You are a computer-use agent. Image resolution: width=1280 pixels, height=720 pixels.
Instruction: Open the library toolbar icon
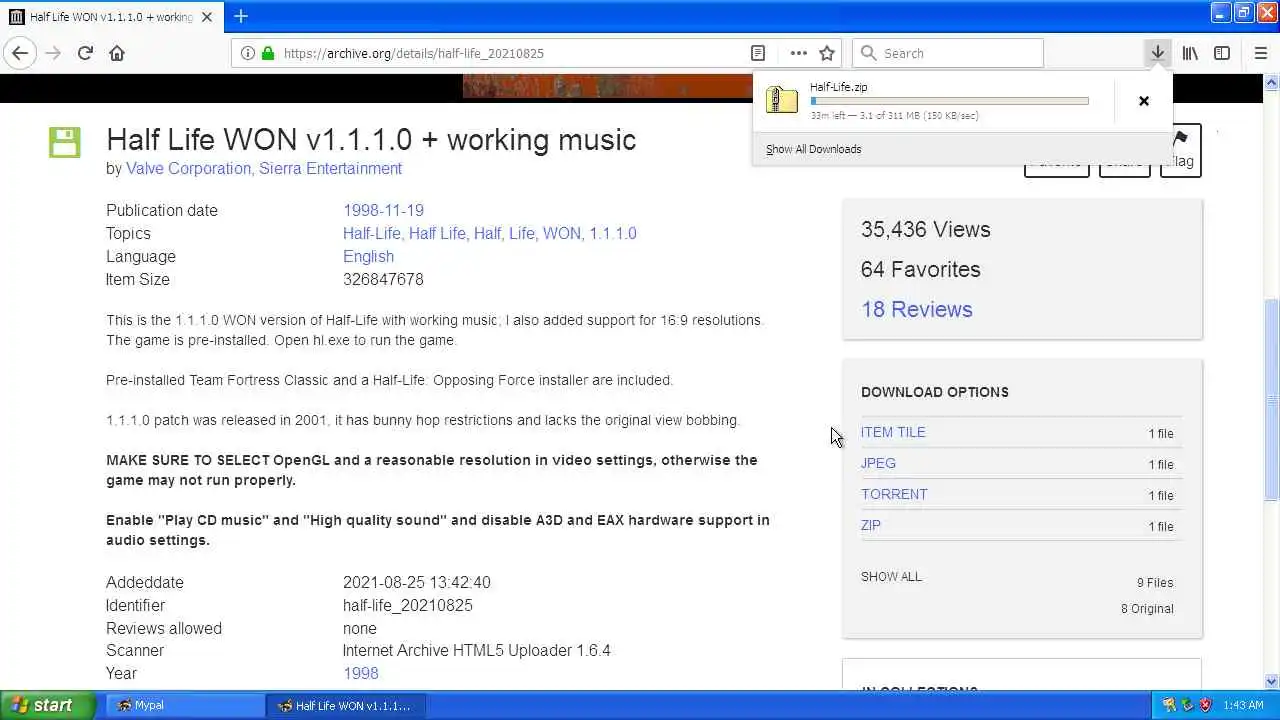1190,53
